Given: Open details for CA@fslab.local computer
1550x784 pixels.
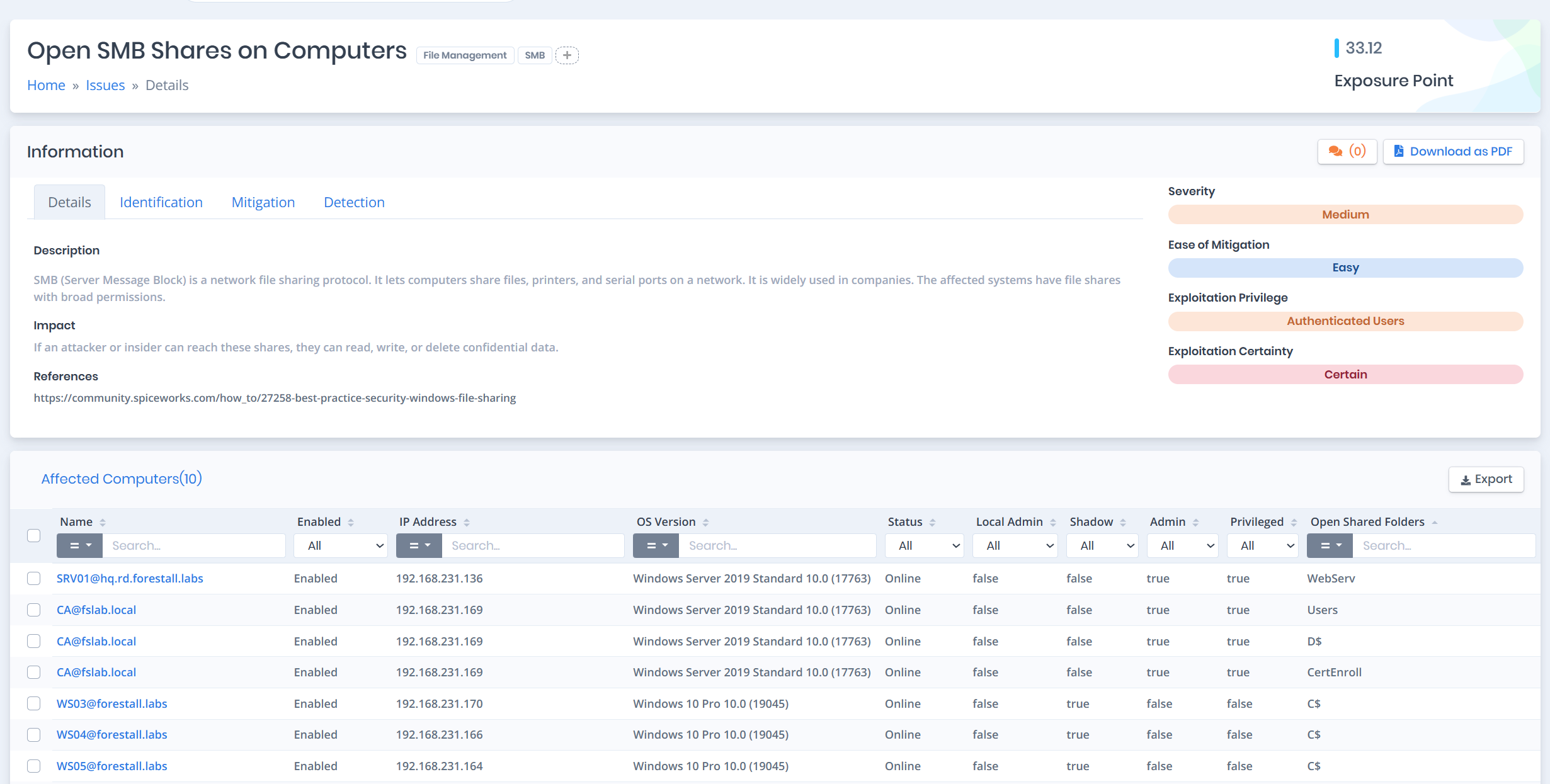Looking at the screenshot, I should tap(96, 610).
